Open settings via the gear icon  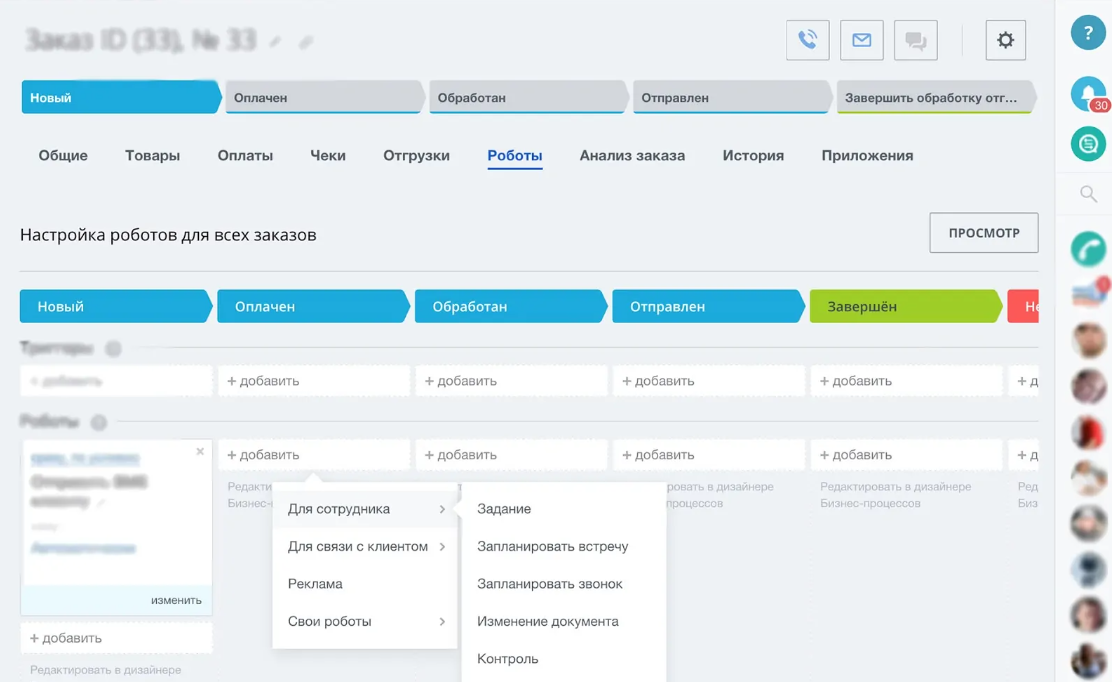click(1005, 40)
